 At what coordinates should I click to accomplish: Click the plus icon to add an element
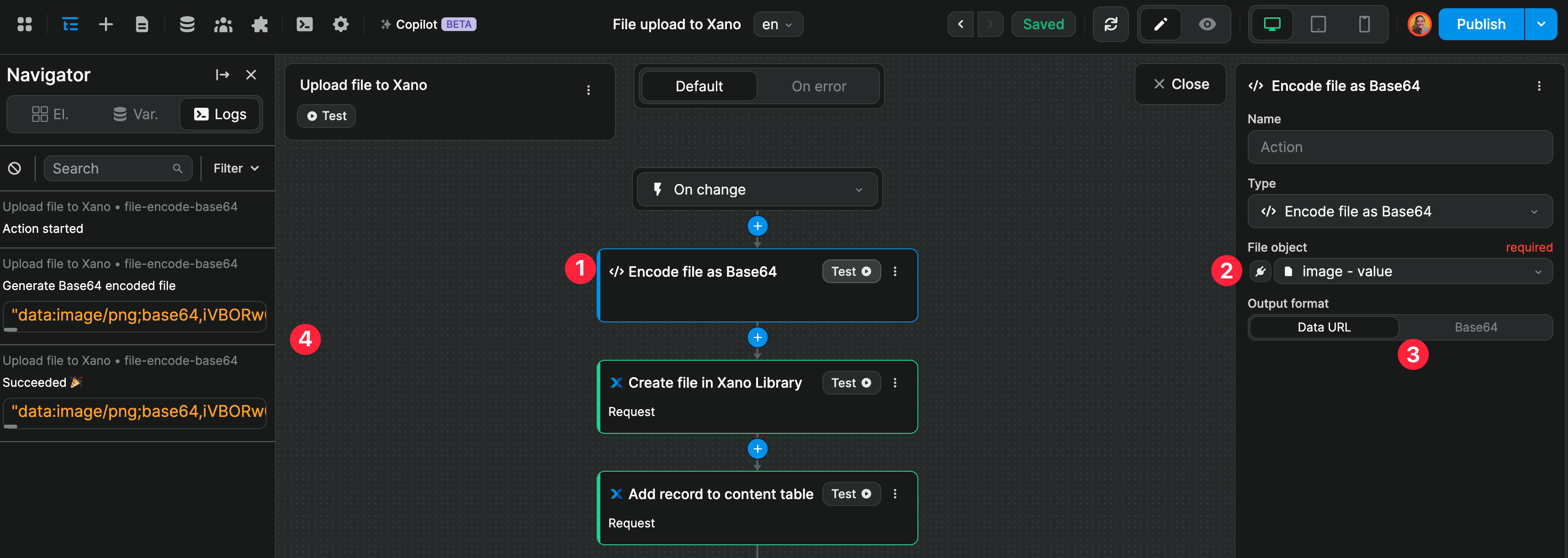(x=105, y=24)
